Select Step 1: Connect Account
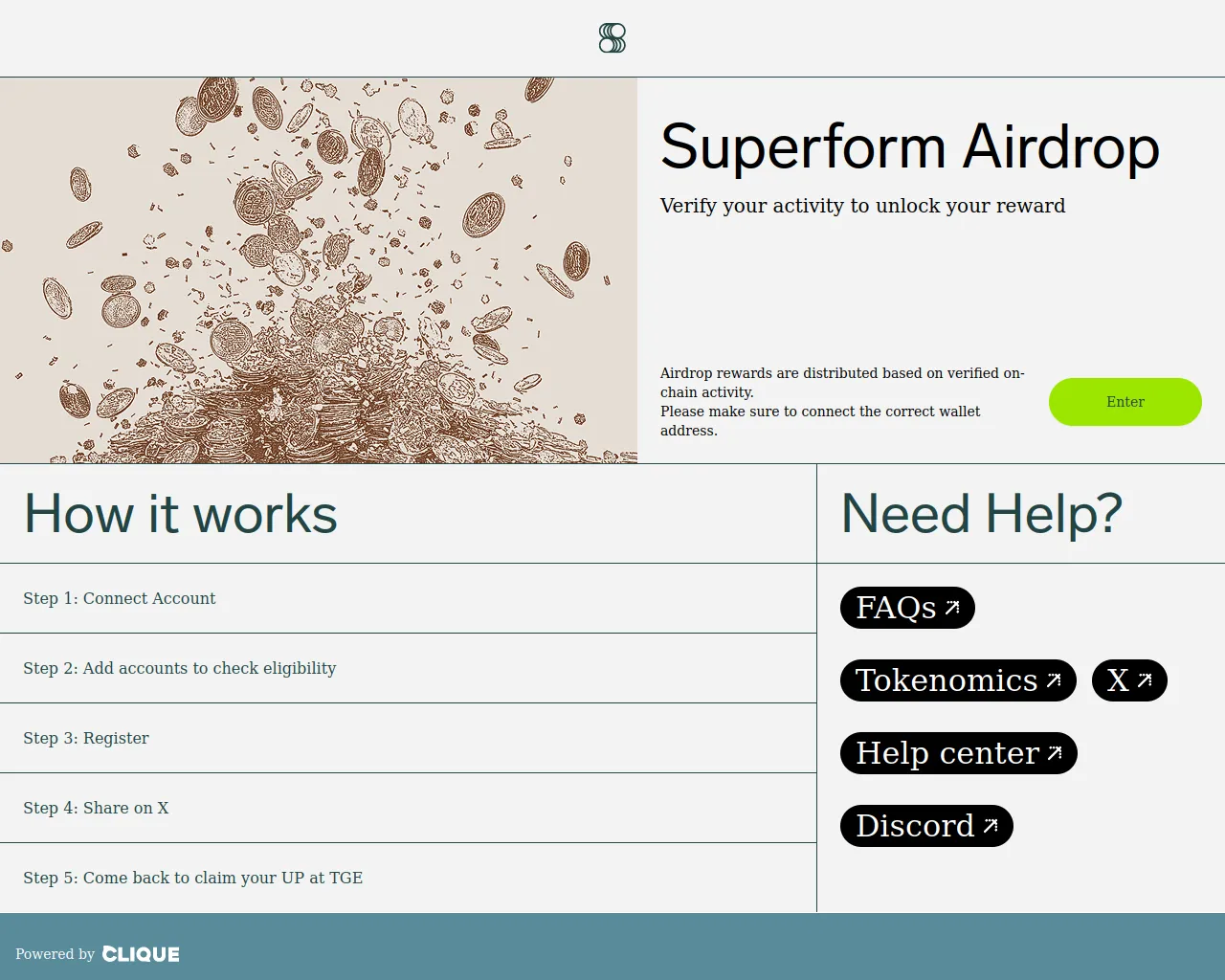The image size is (1225, 980). (x=408, y=598)
